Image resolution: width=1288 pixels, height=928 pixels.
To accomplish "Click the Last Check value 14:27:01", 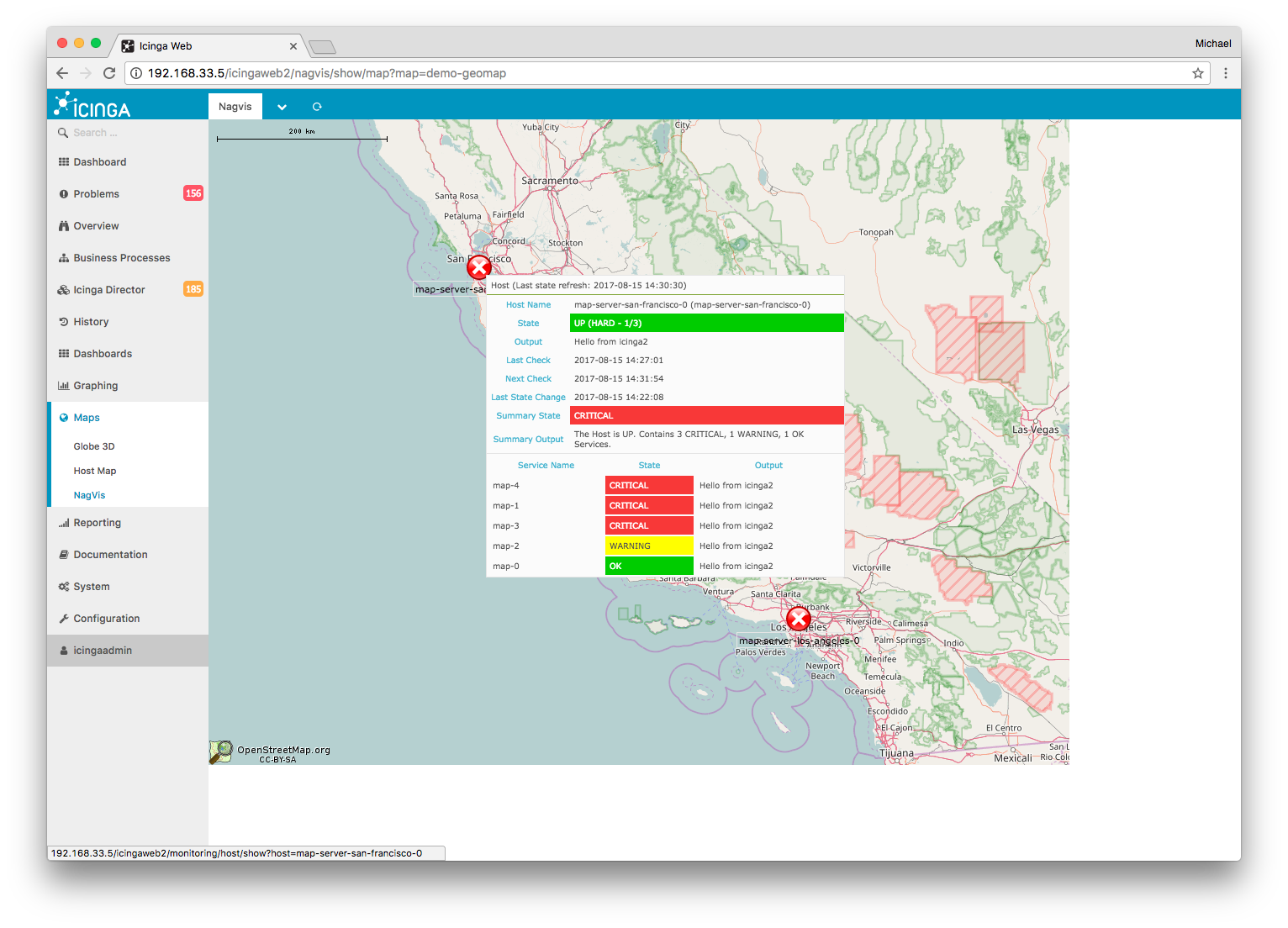I will pos(619,360).
